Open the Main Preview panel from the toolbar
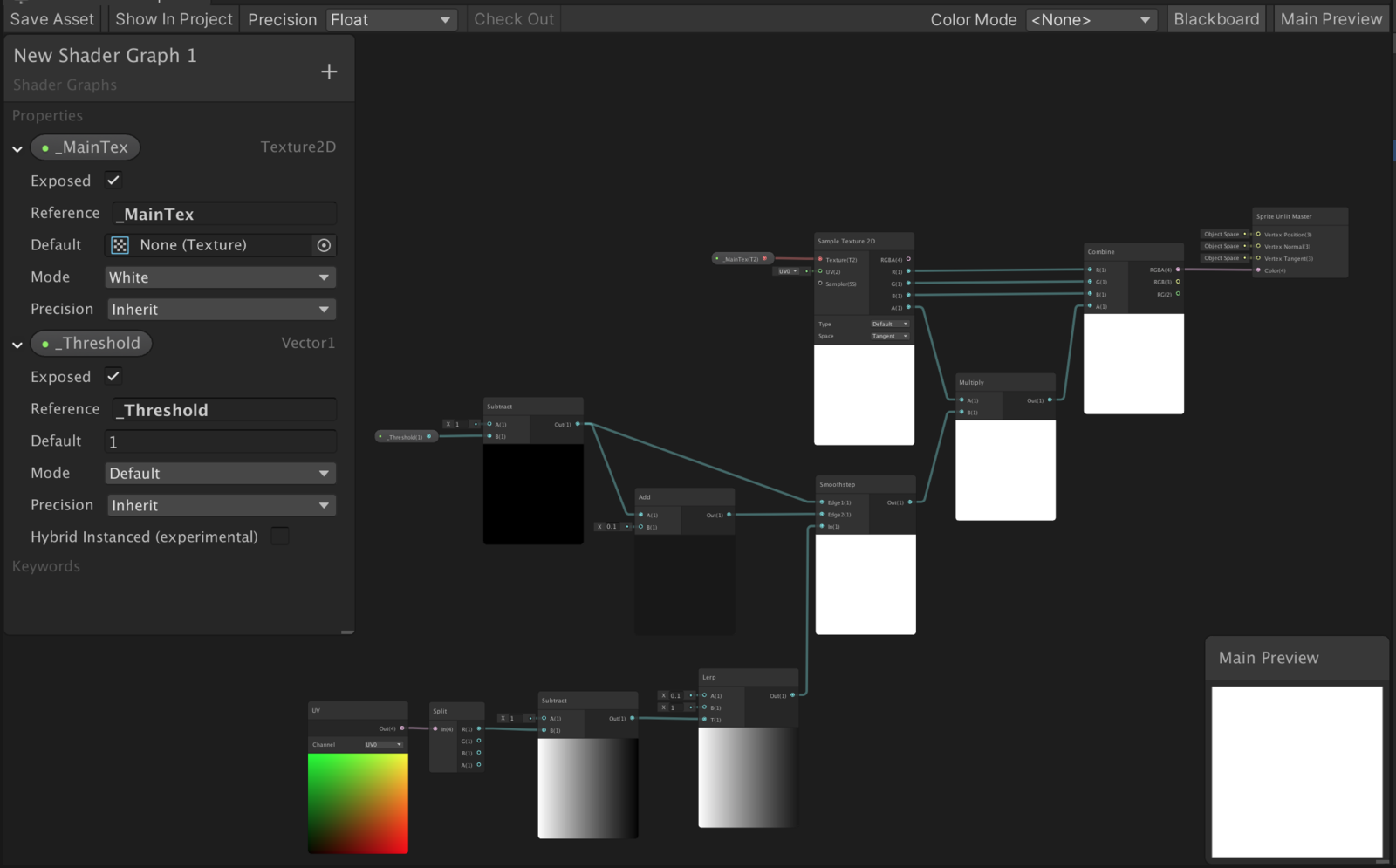This screenshot has height=868, width=1396. 1331,18
